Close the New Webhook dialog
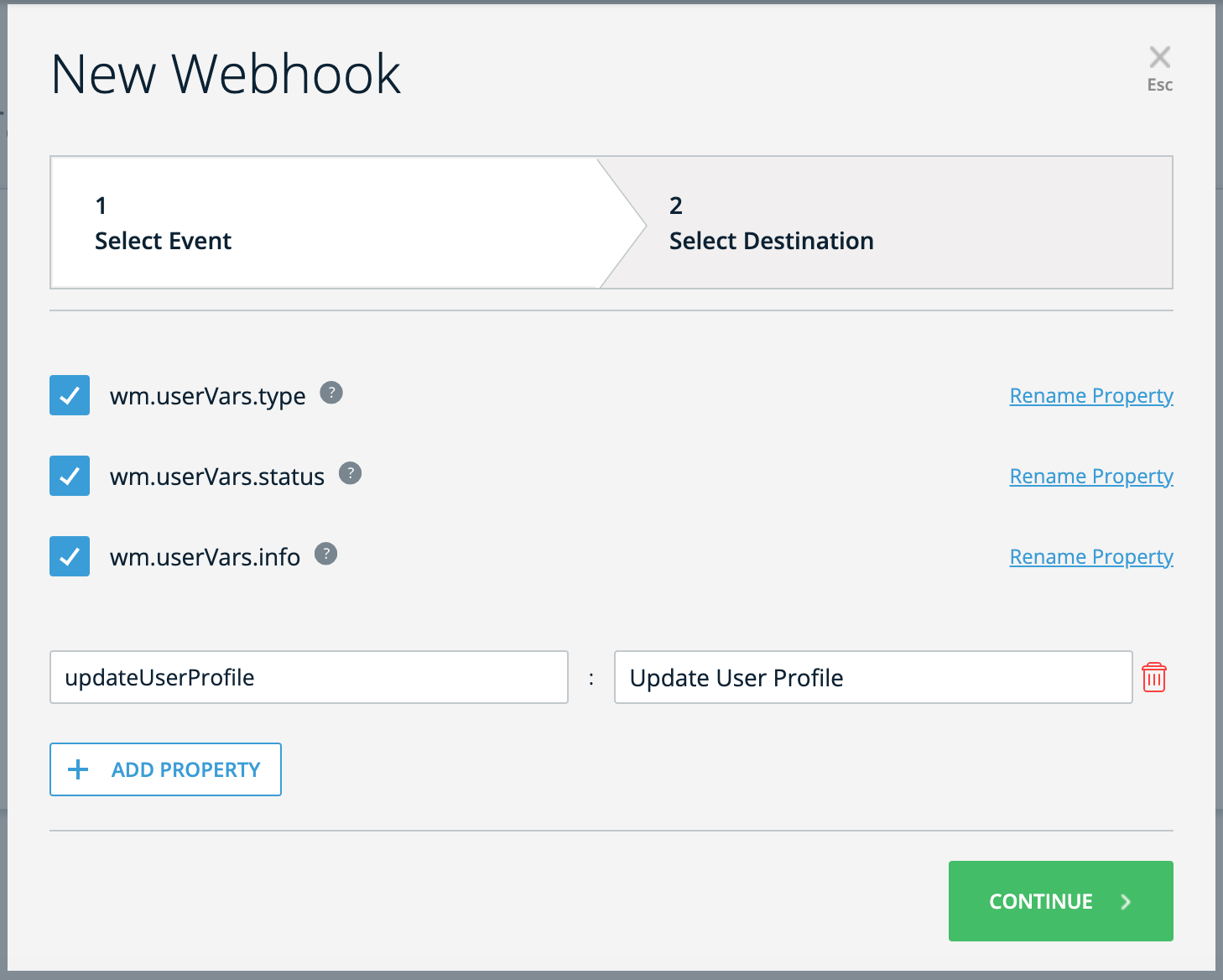This screenshot has width=1223, height=980. point(1159,56)
